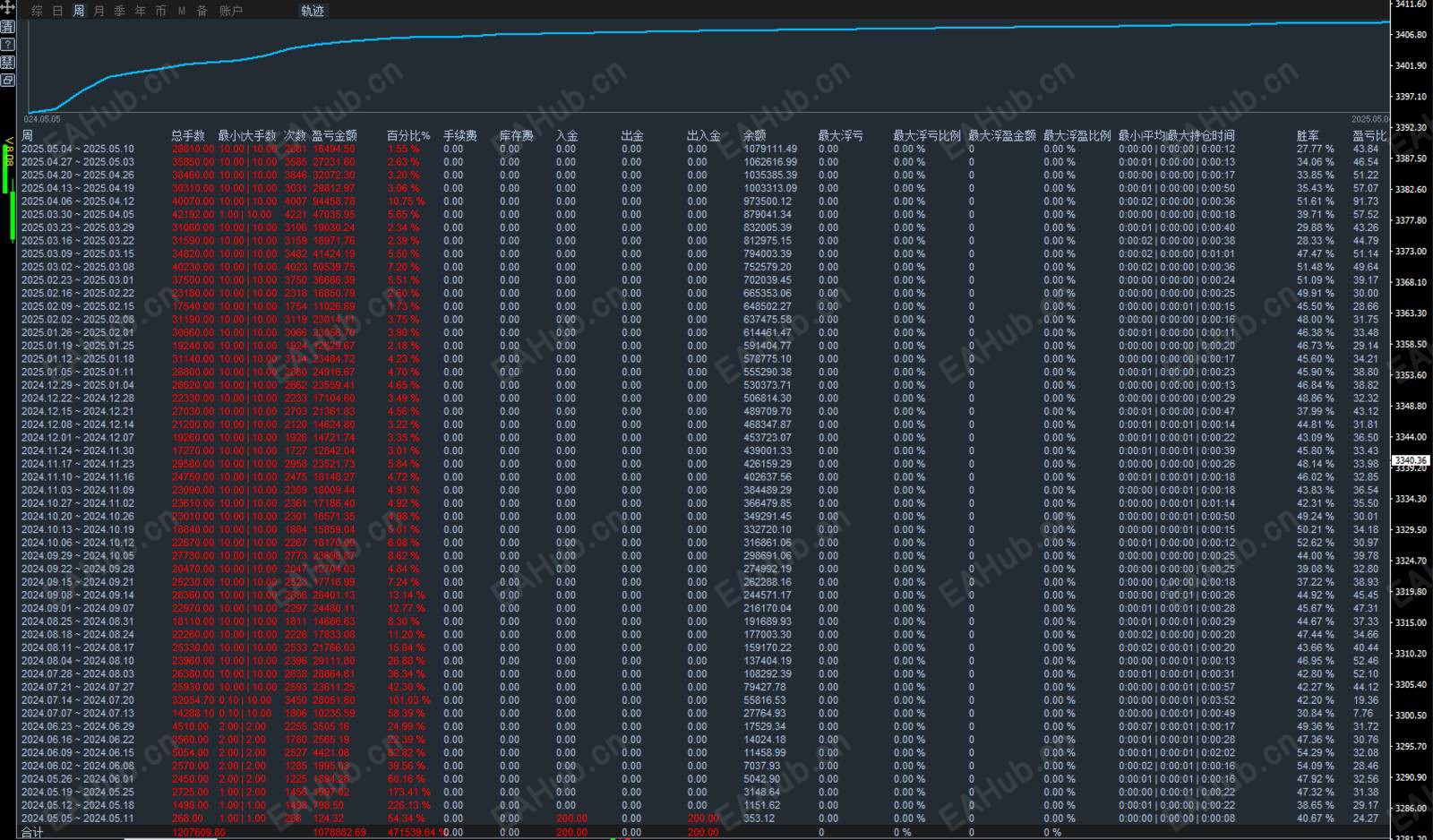
Task: Click the 盈亏金额 column header
Action: (x=334, y=135)
